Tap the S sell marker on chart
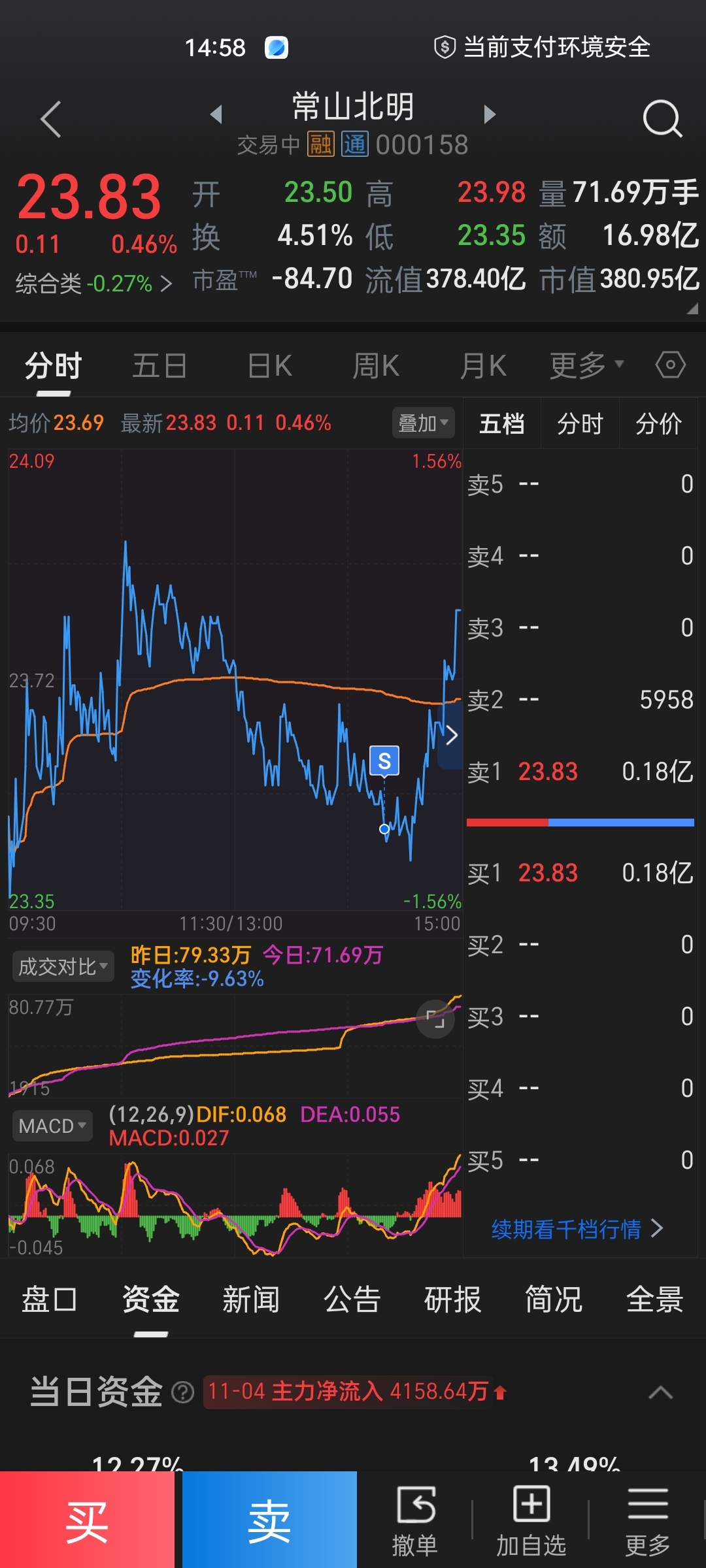706x1568 pixels. (x=384, y=760)
